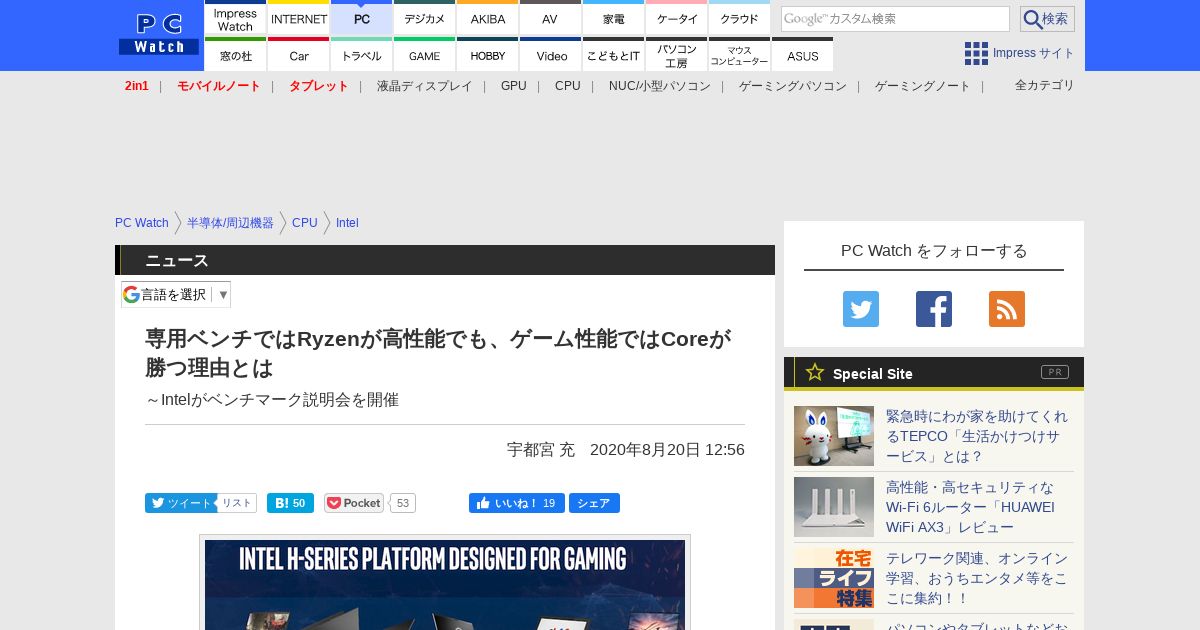Click the Facebook いいね！ button

(516, 503)
